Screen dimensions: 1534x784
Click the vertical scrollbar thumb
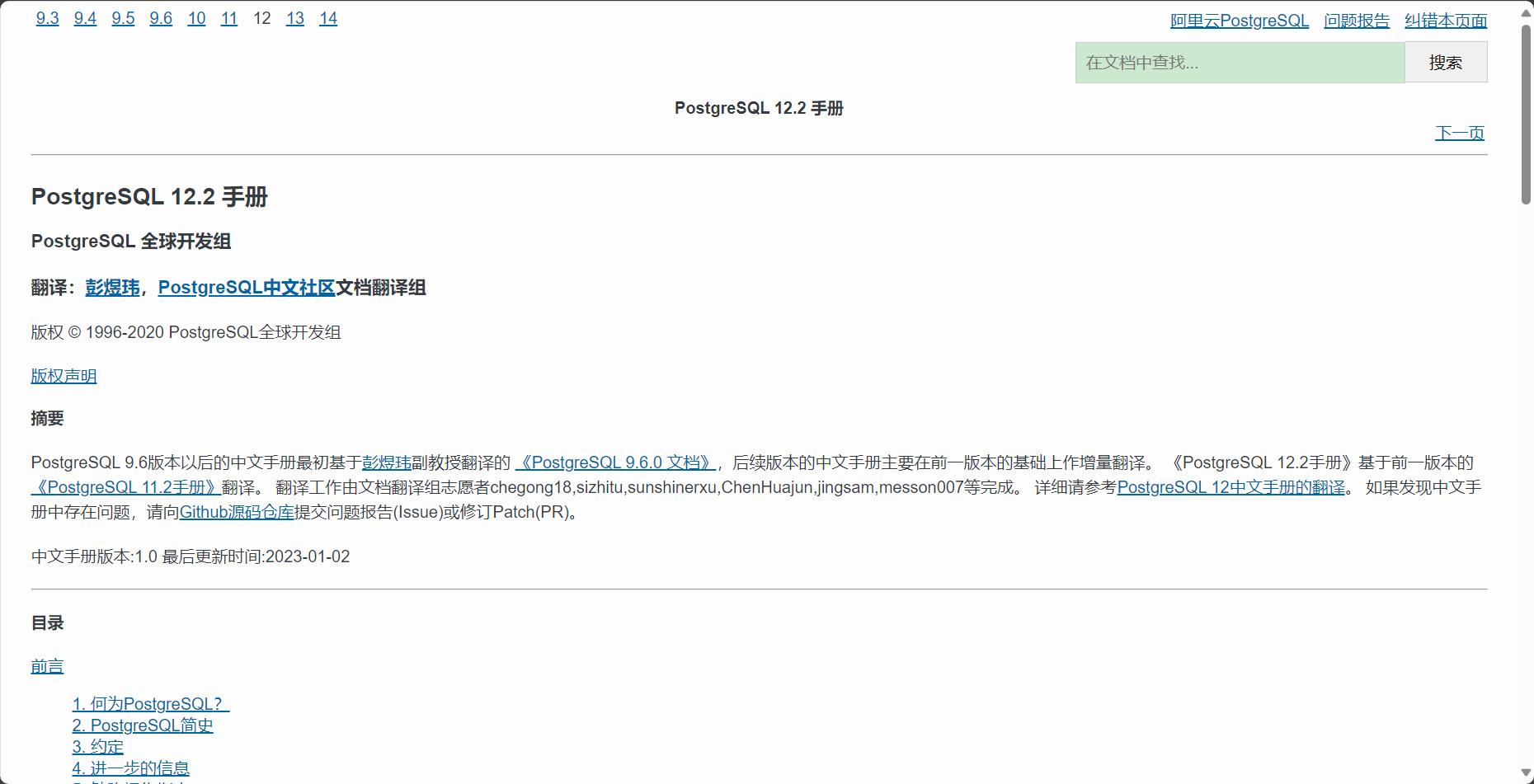[1526, 114]
